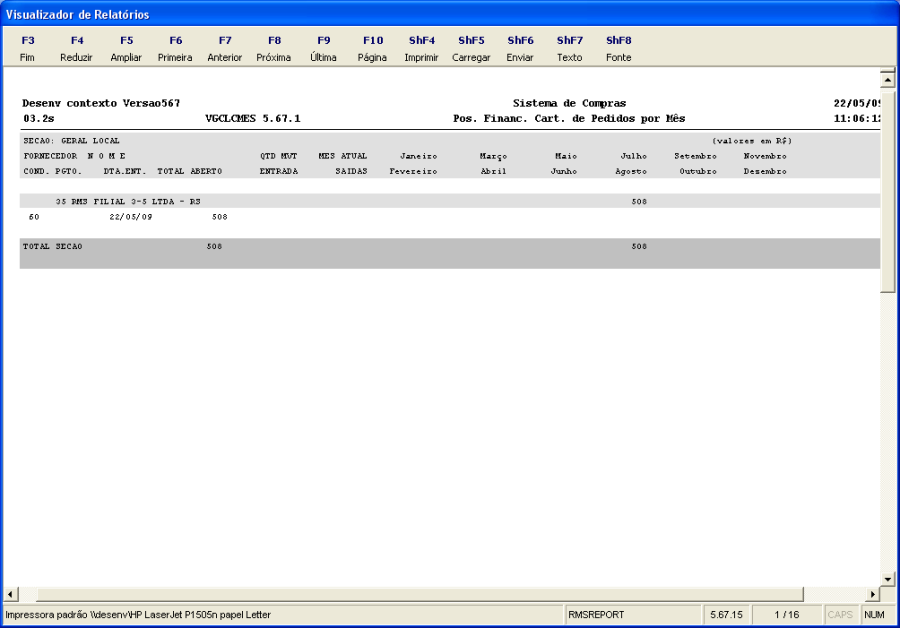Click the '5.67.15' version in status bar
The width and height of the screenshot is (900, 628).
pos(726,615)
